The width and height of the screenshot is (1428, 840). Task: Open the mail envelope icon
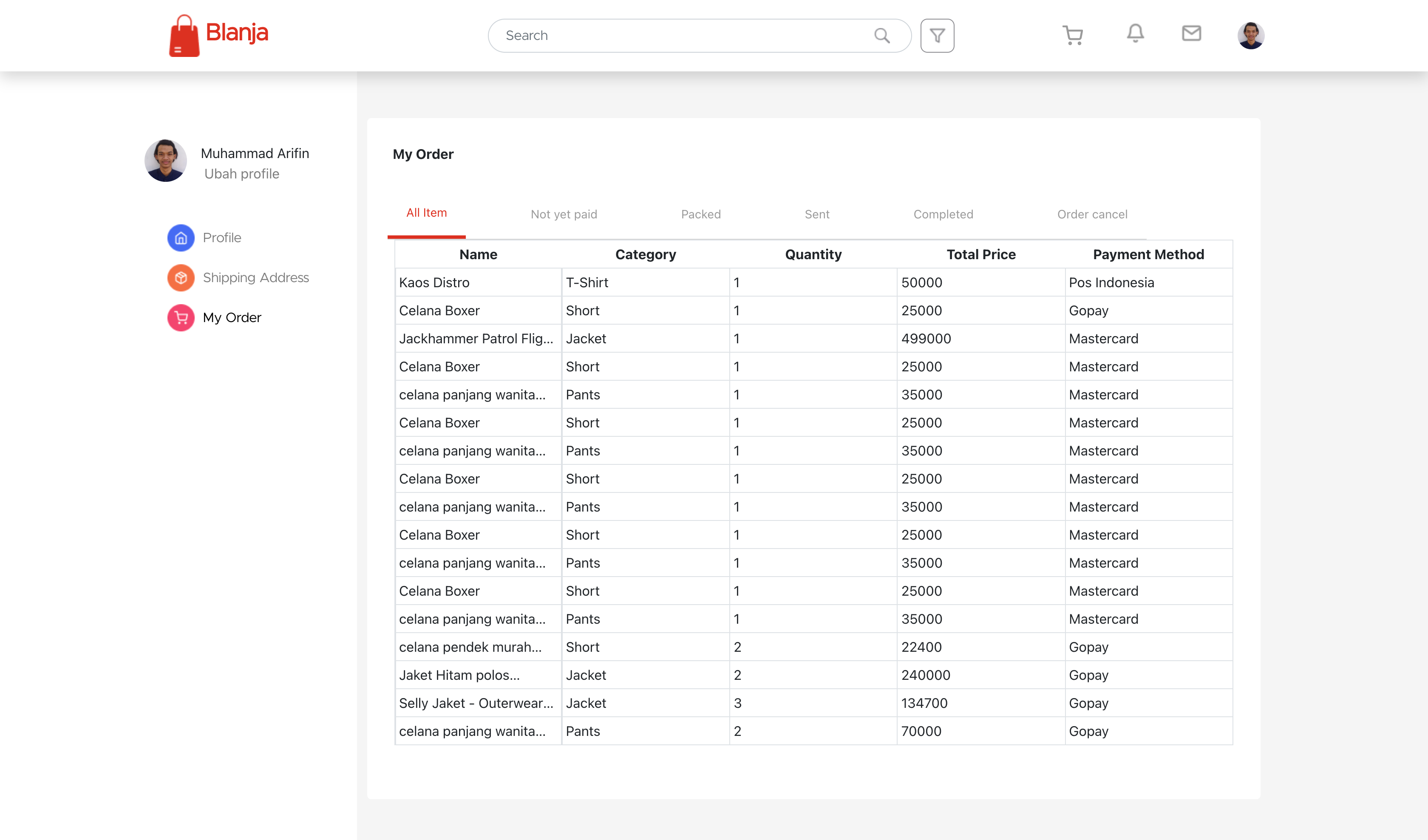[x=1191, y=34]
